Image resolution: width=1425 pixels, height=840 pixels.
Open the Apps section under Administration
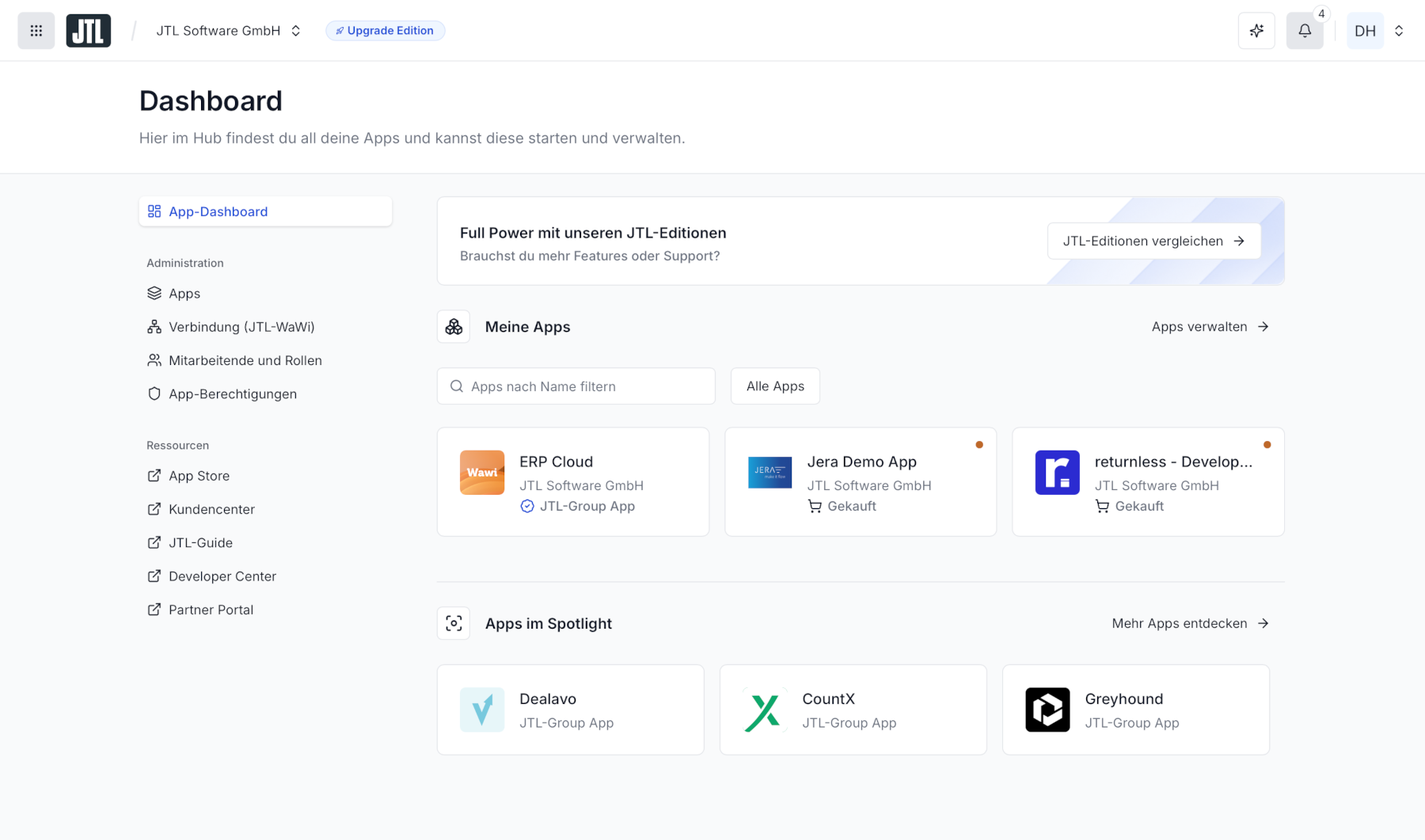[x=184, y=293]
